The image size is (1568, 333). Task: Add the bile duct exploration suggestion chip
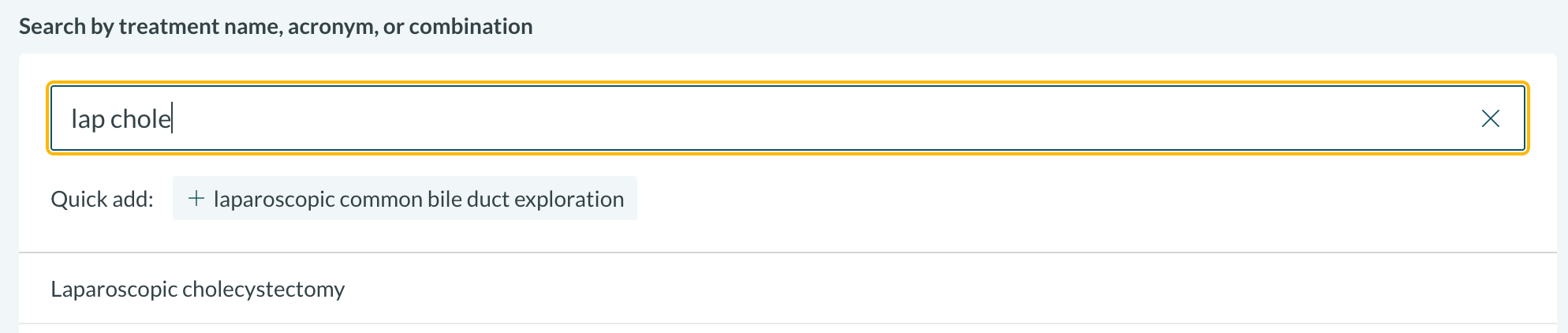click(405, 199)
